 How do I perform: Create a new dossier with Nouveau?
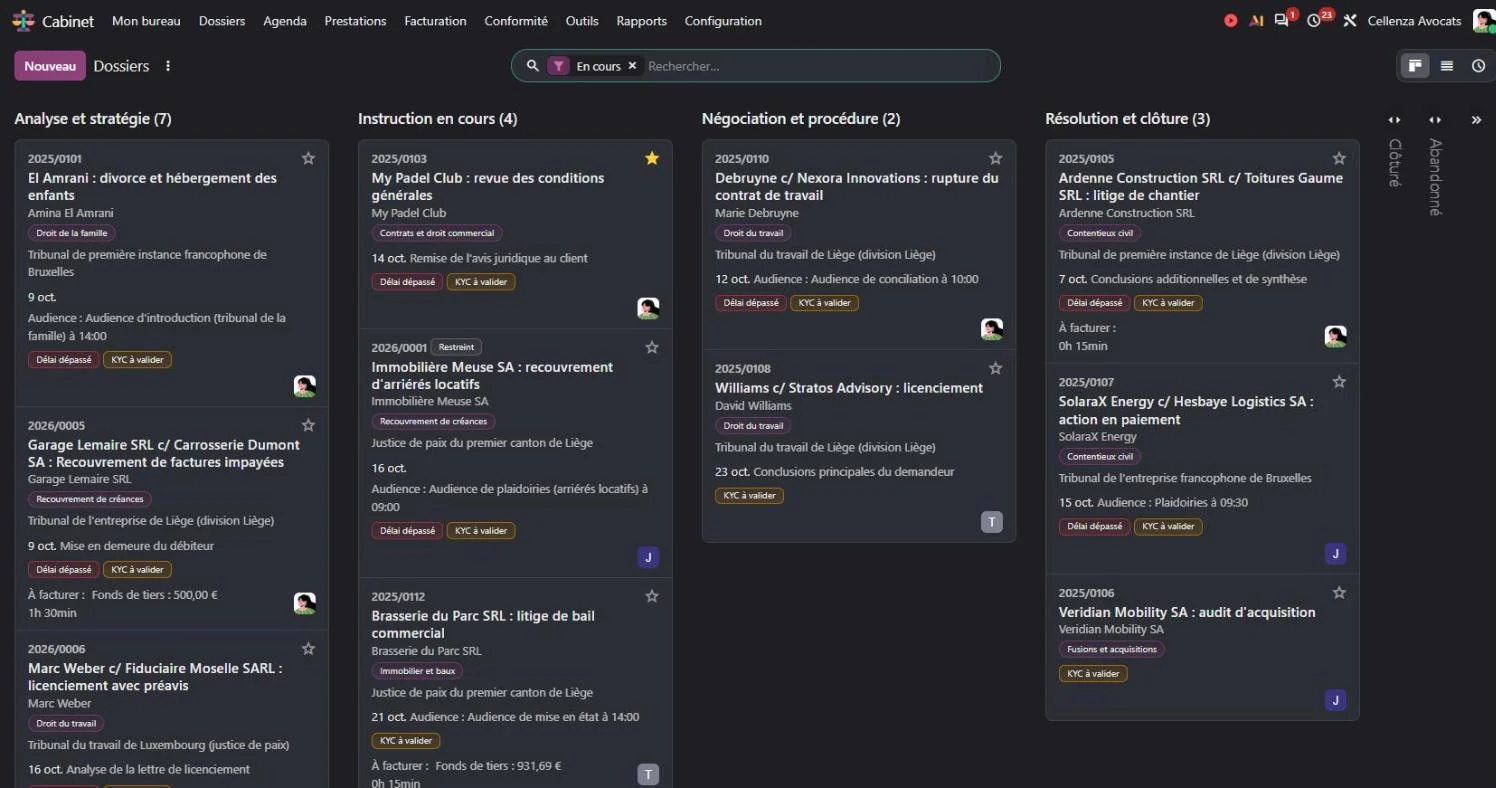point(50,66)
